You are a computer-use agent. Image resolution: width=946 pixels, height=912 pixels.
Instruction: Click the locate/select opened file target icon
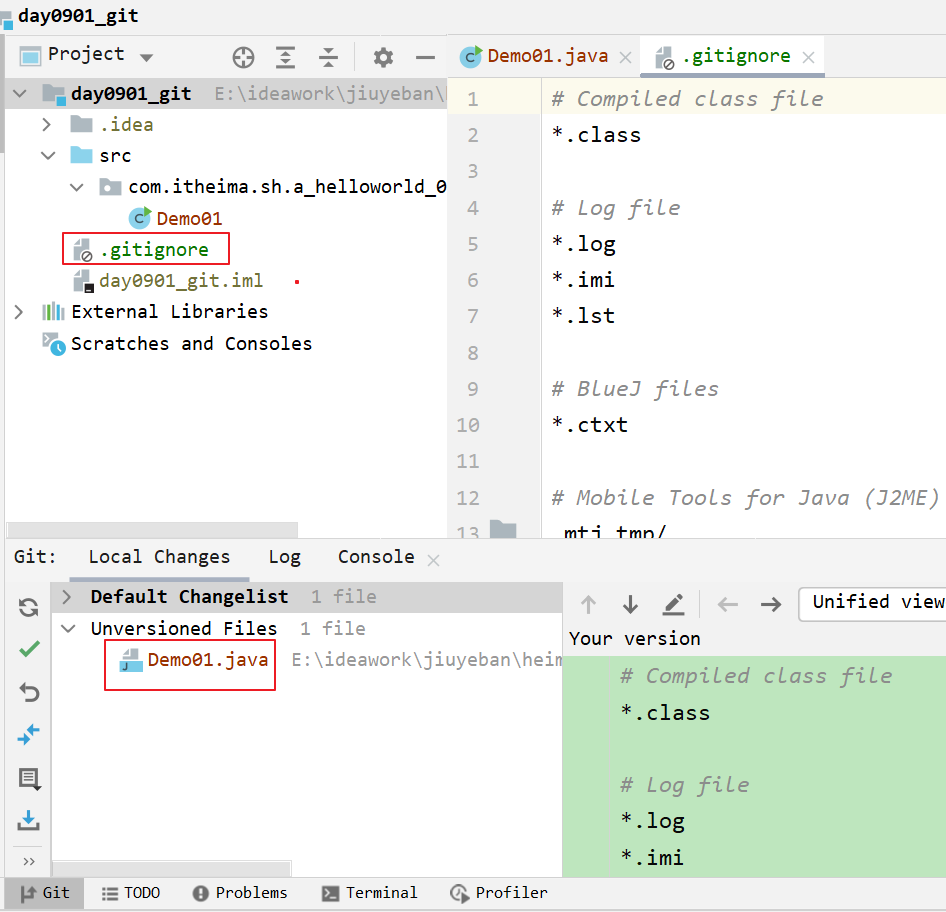243,57
